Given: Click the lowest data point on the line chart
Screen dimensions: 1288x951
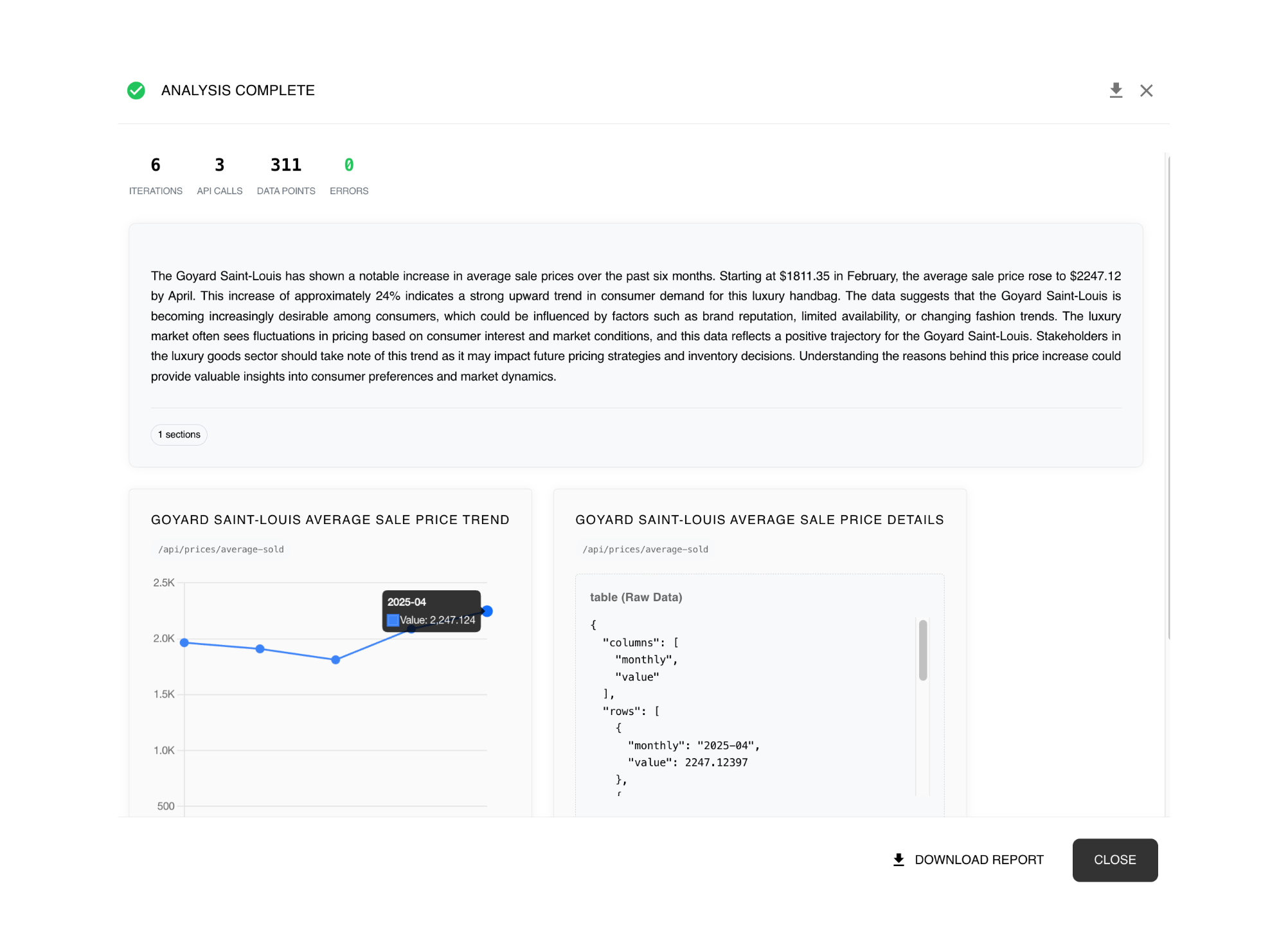Looking at the screenshot, I should click(335, 660).
